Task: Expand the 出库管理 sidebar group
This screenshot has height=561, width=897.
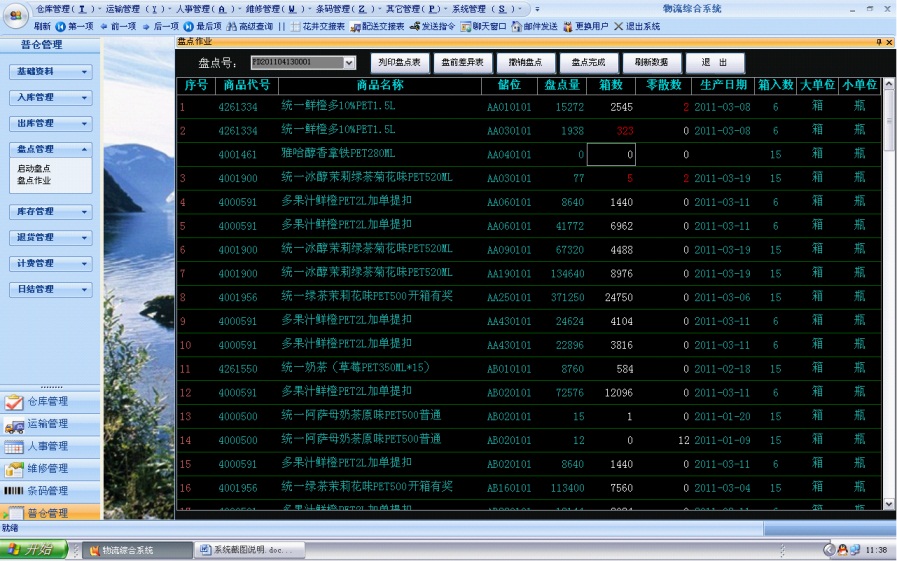Action: click(x=50, y=124)
